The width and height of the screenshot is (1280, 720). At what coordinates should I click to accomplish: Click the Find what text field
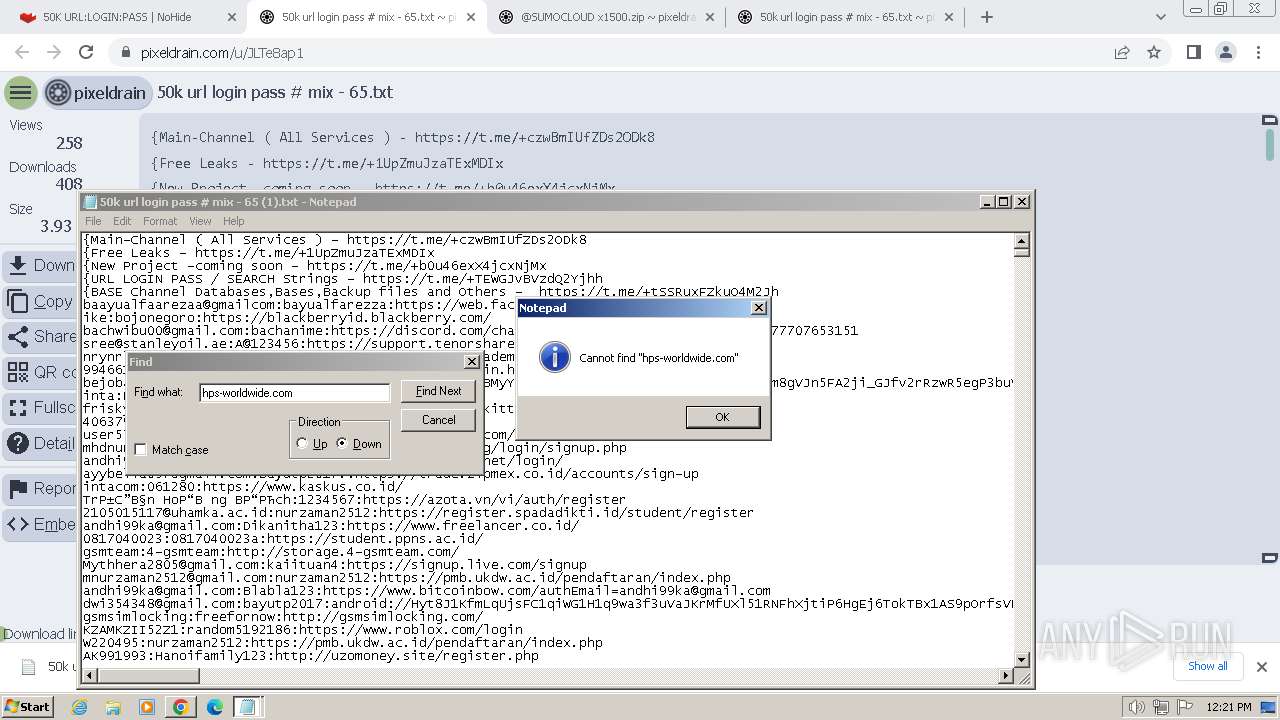point(294,393)
